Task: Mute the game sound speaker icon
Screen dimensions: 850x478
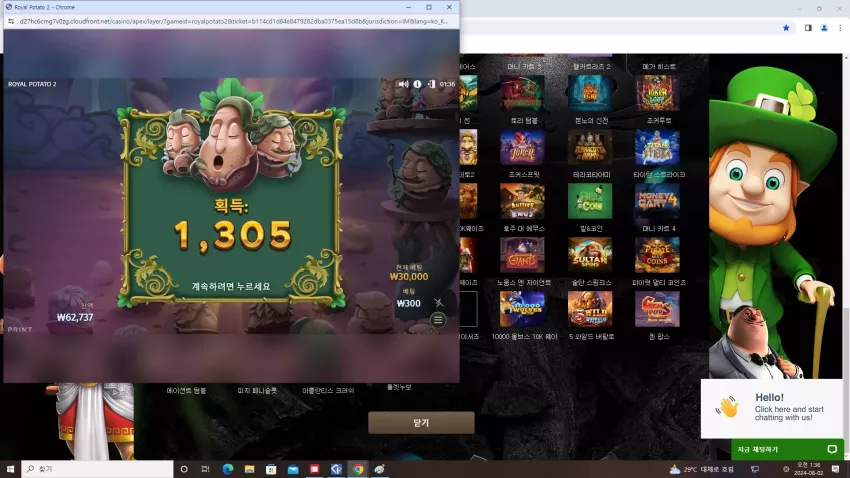Action: click(x=403, y=84)
